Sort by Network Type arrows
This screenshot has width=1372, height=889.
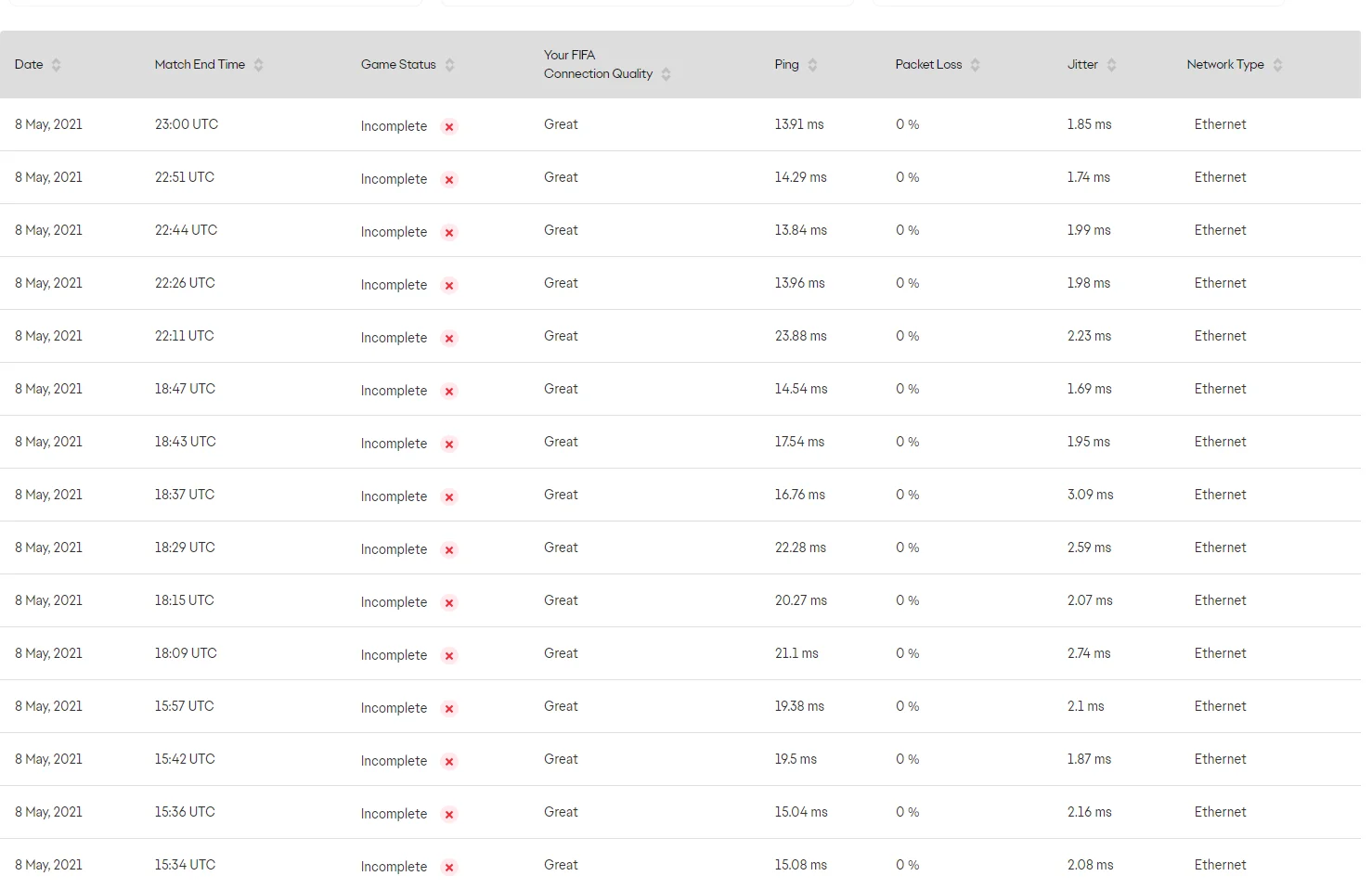tap(1278, 65)
